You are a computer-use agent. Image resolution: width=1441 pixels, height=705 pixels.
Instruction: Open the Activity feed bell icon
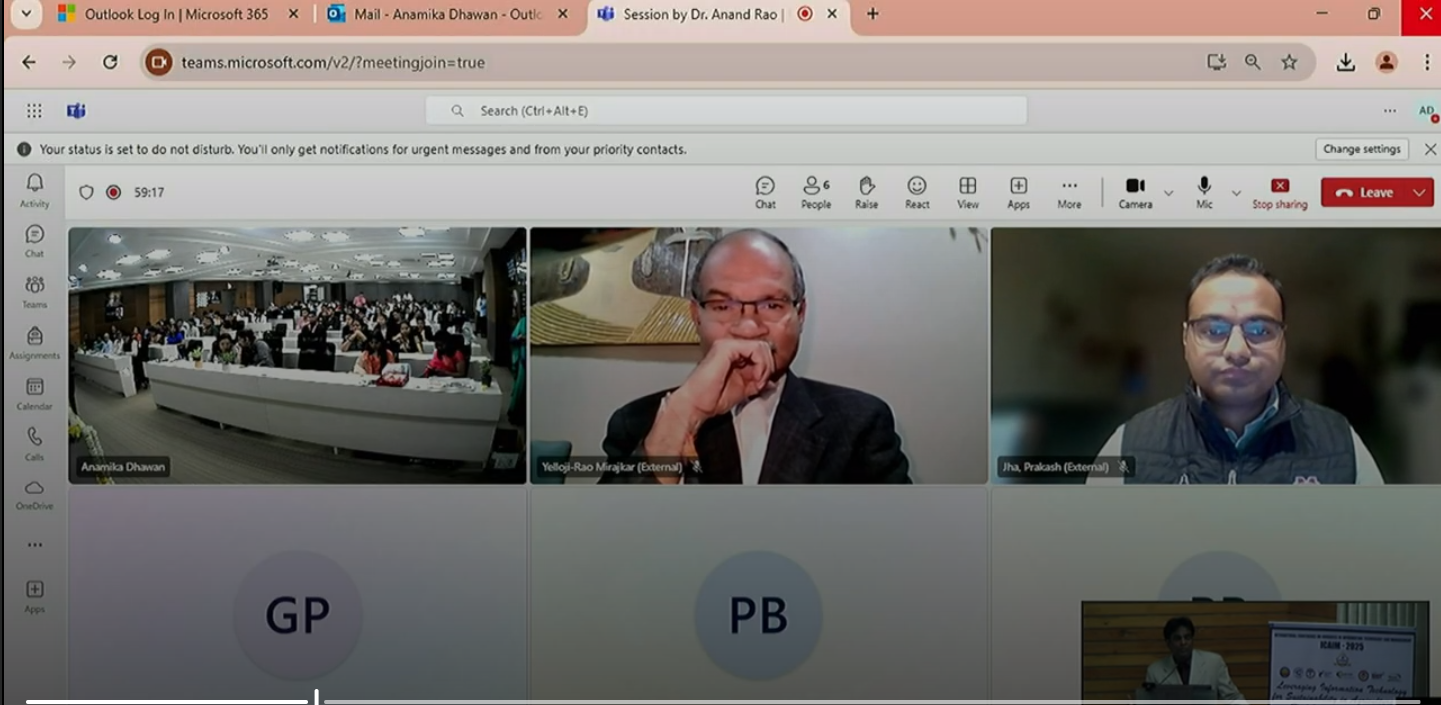[34, 189]
